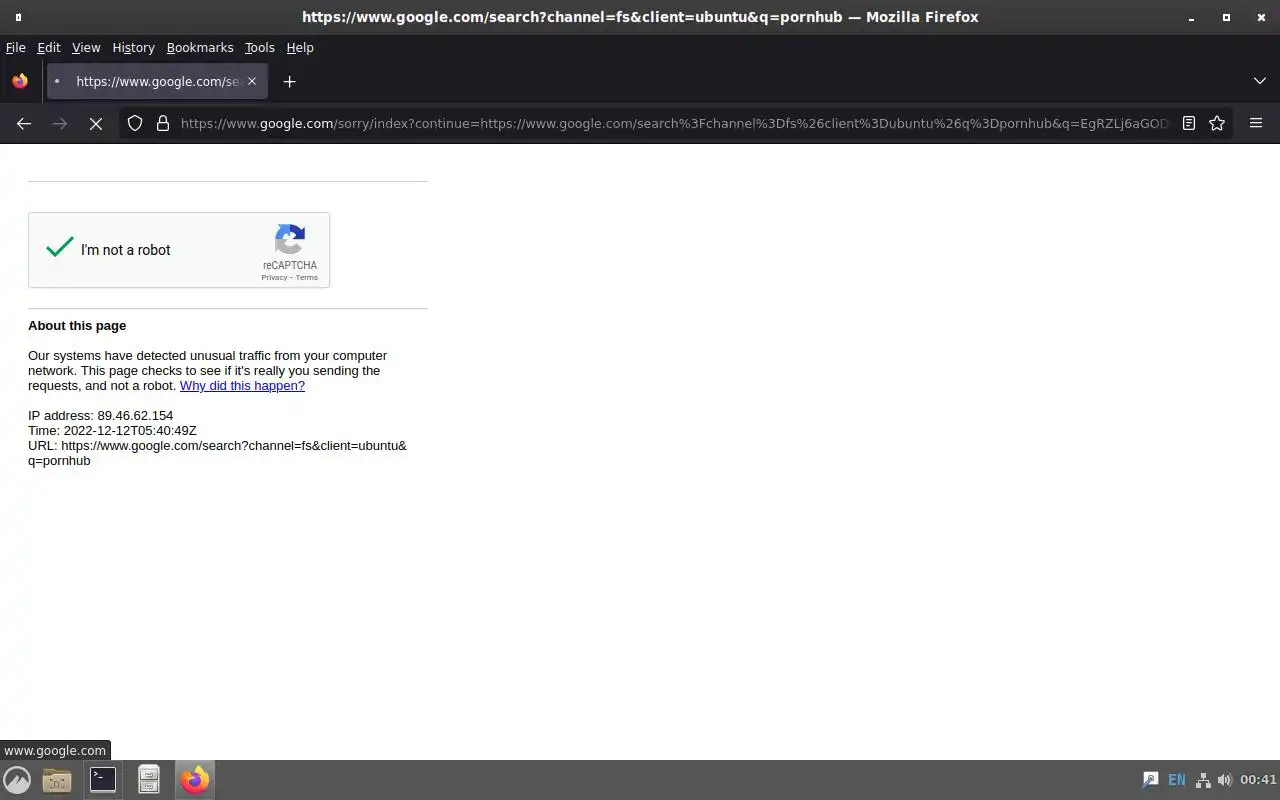Open the volume speaker tray icon
The image size is (1280, 800).
1225,780
